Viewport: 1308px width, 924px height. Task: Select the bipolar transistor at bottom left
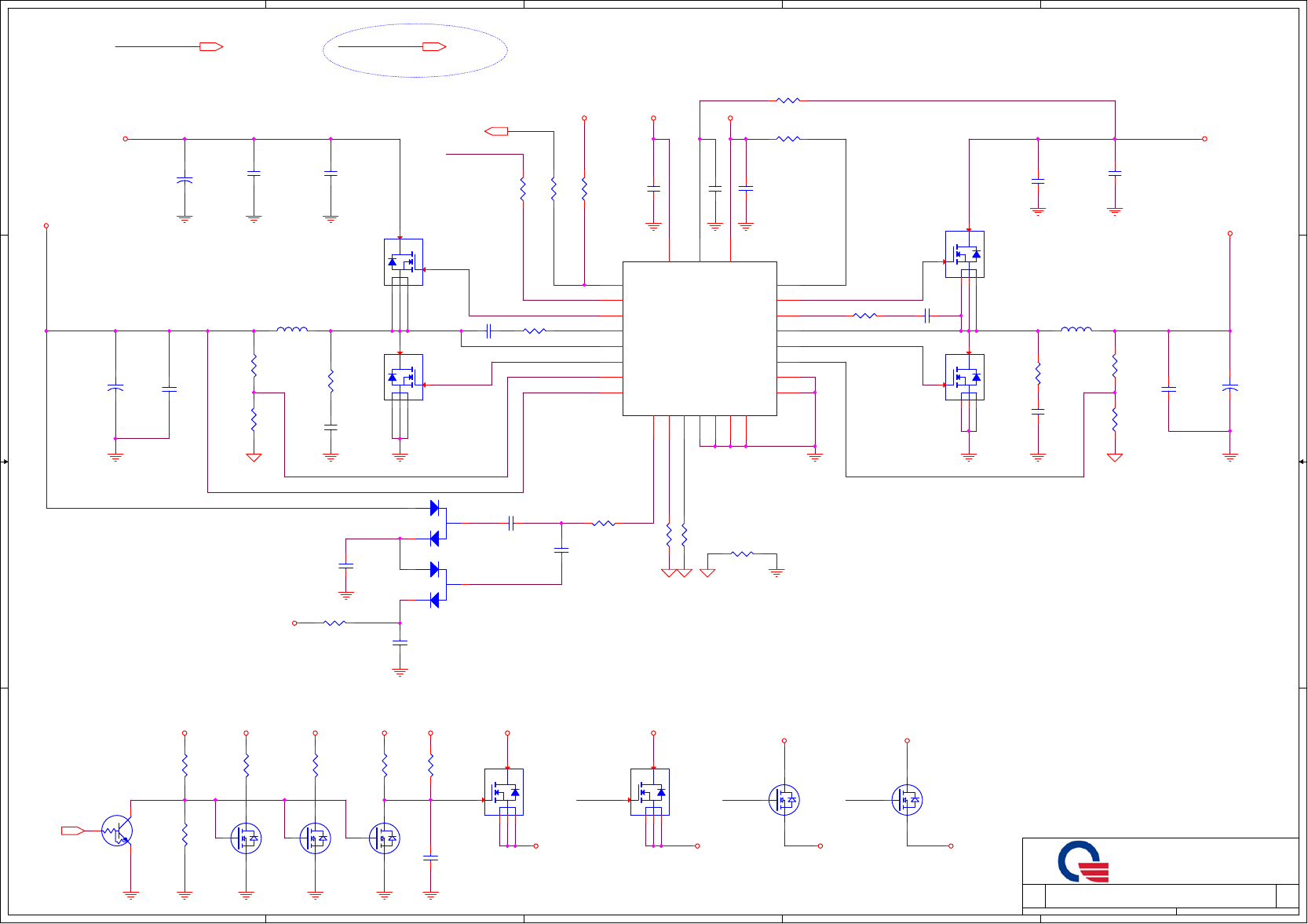pos(117,831)
